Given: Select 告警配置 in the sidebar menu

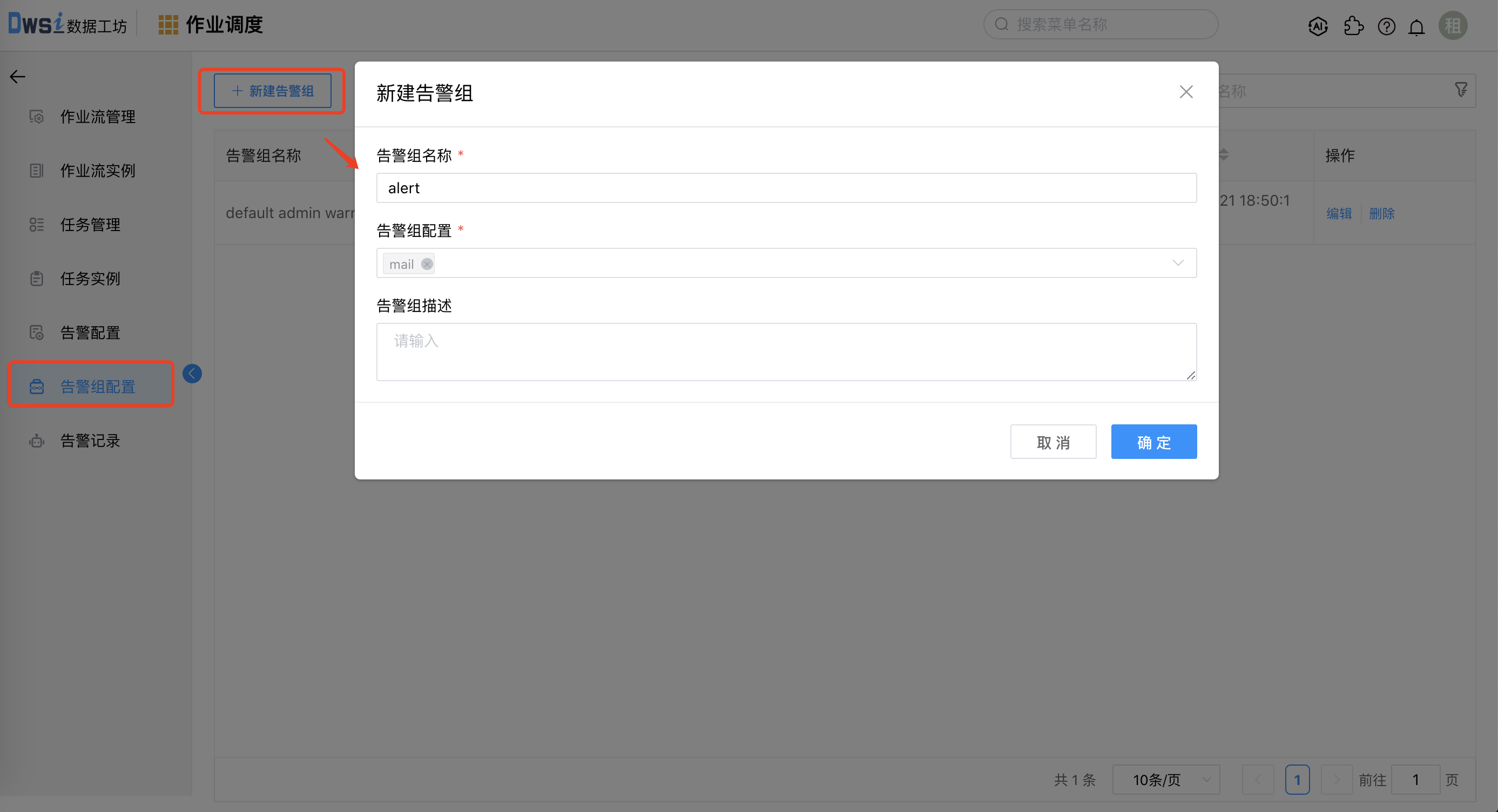Looking at the screenshot, I should [90, 332].
